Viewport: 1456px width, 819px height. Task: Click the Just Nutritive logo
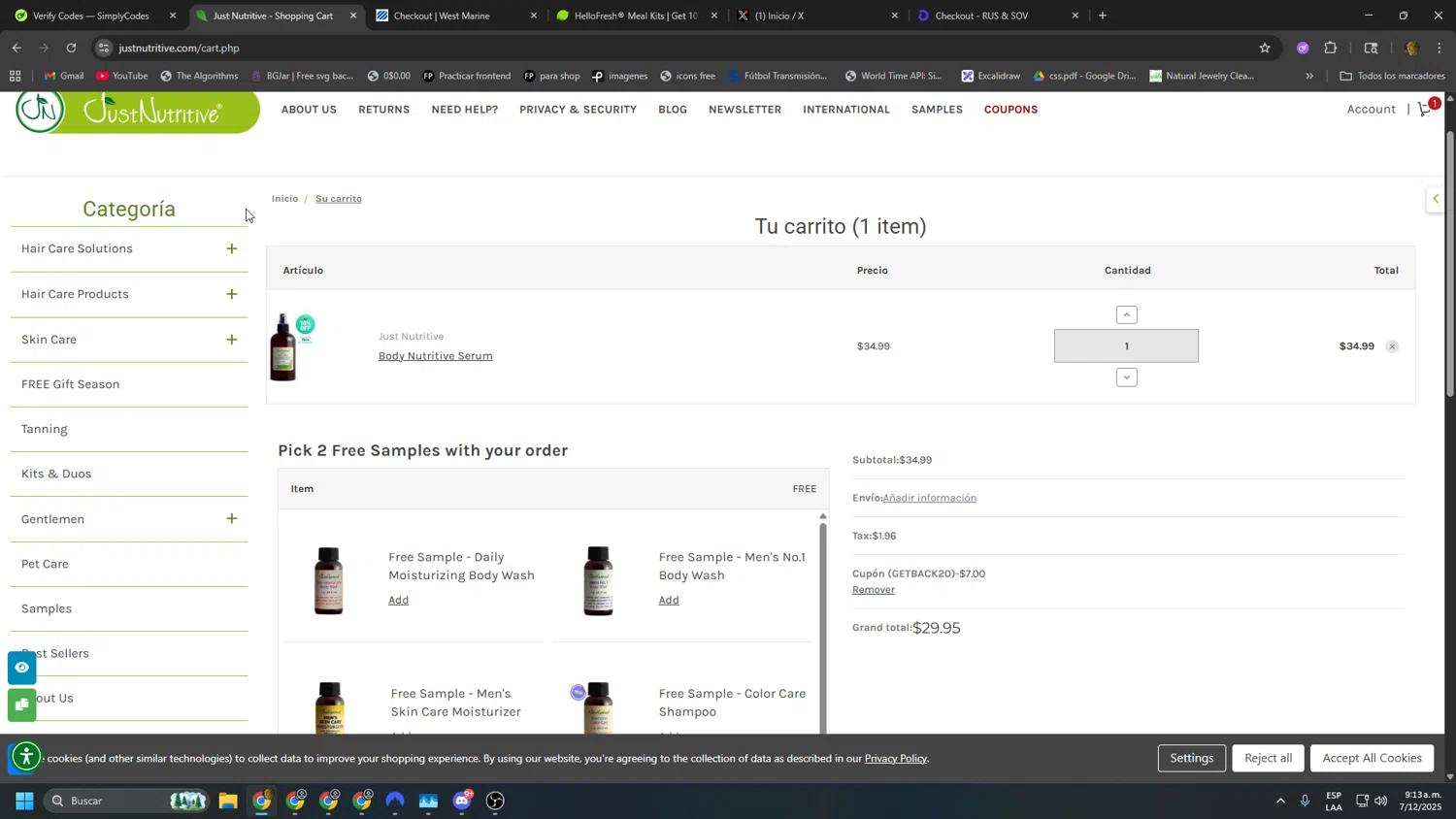(x=137, y=112)
